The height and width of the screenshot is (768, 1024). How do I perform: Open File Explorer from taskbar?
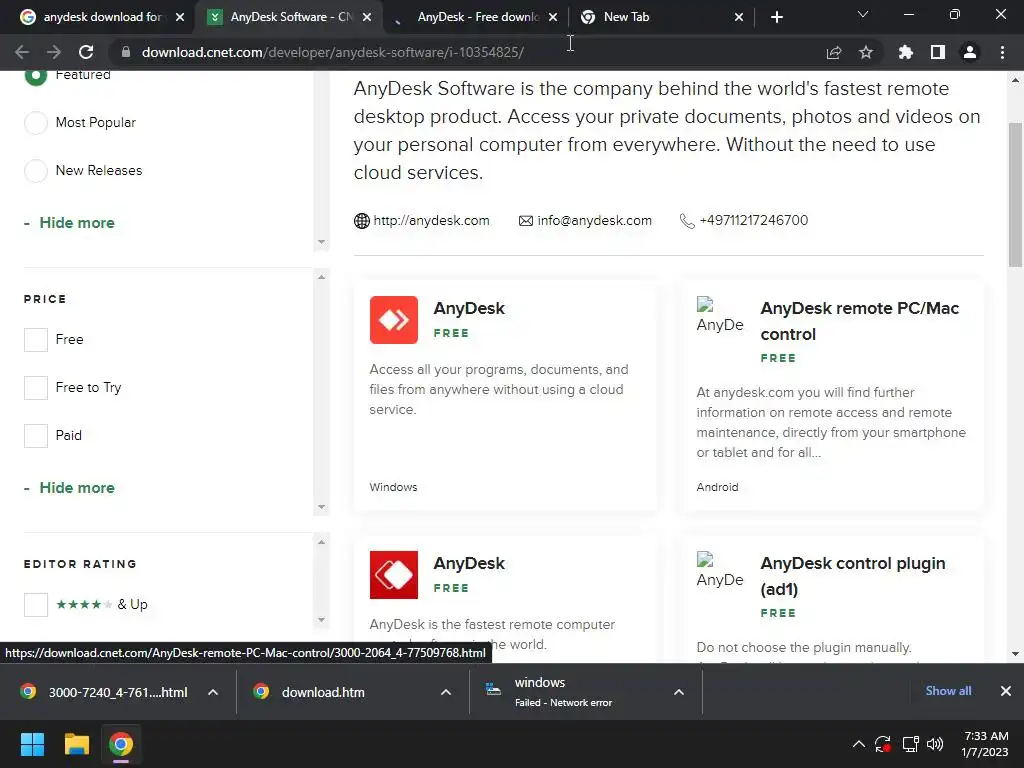click(76, 744)
